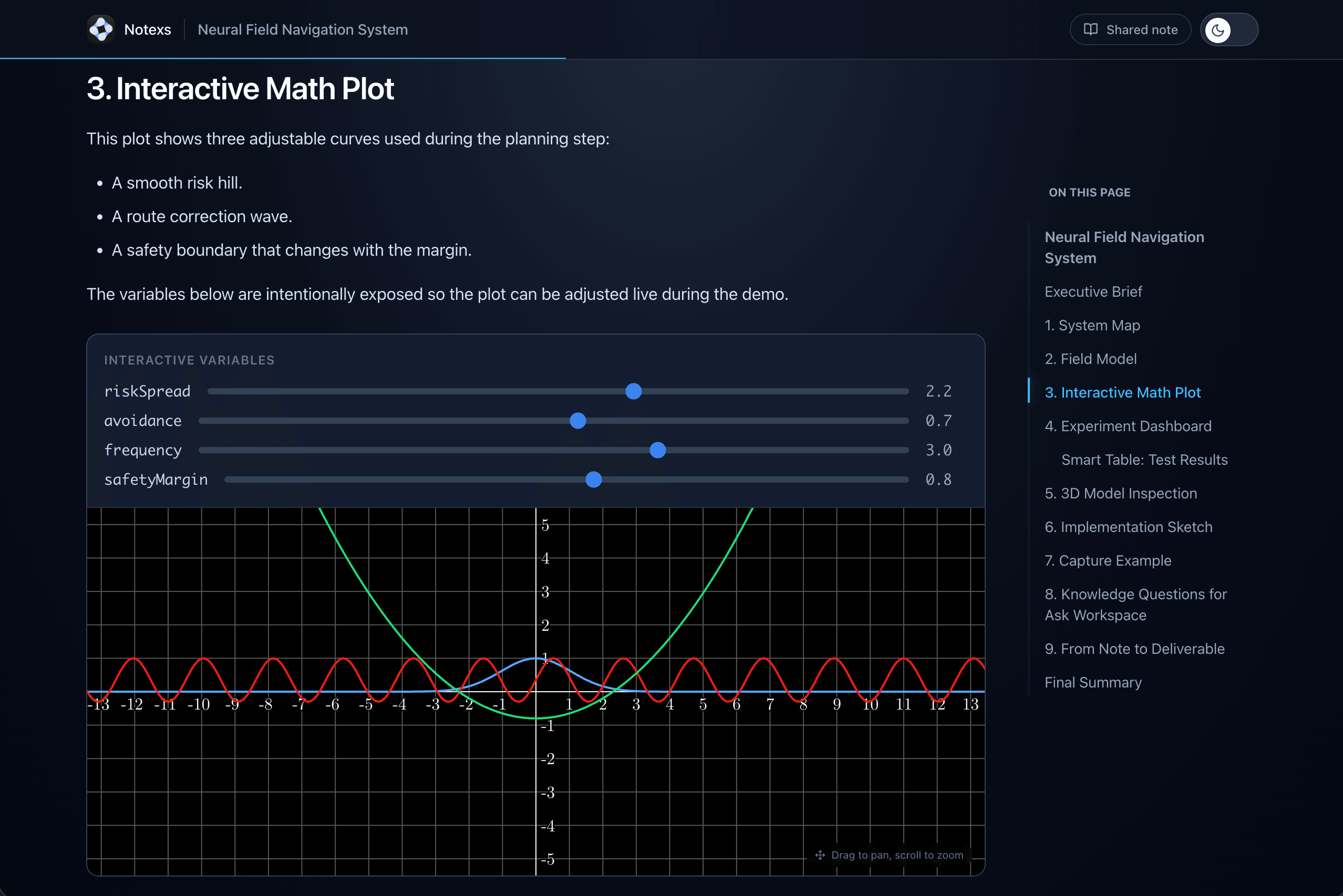
Task: Go to Executive Brief section
Action: coord(1092,291)
